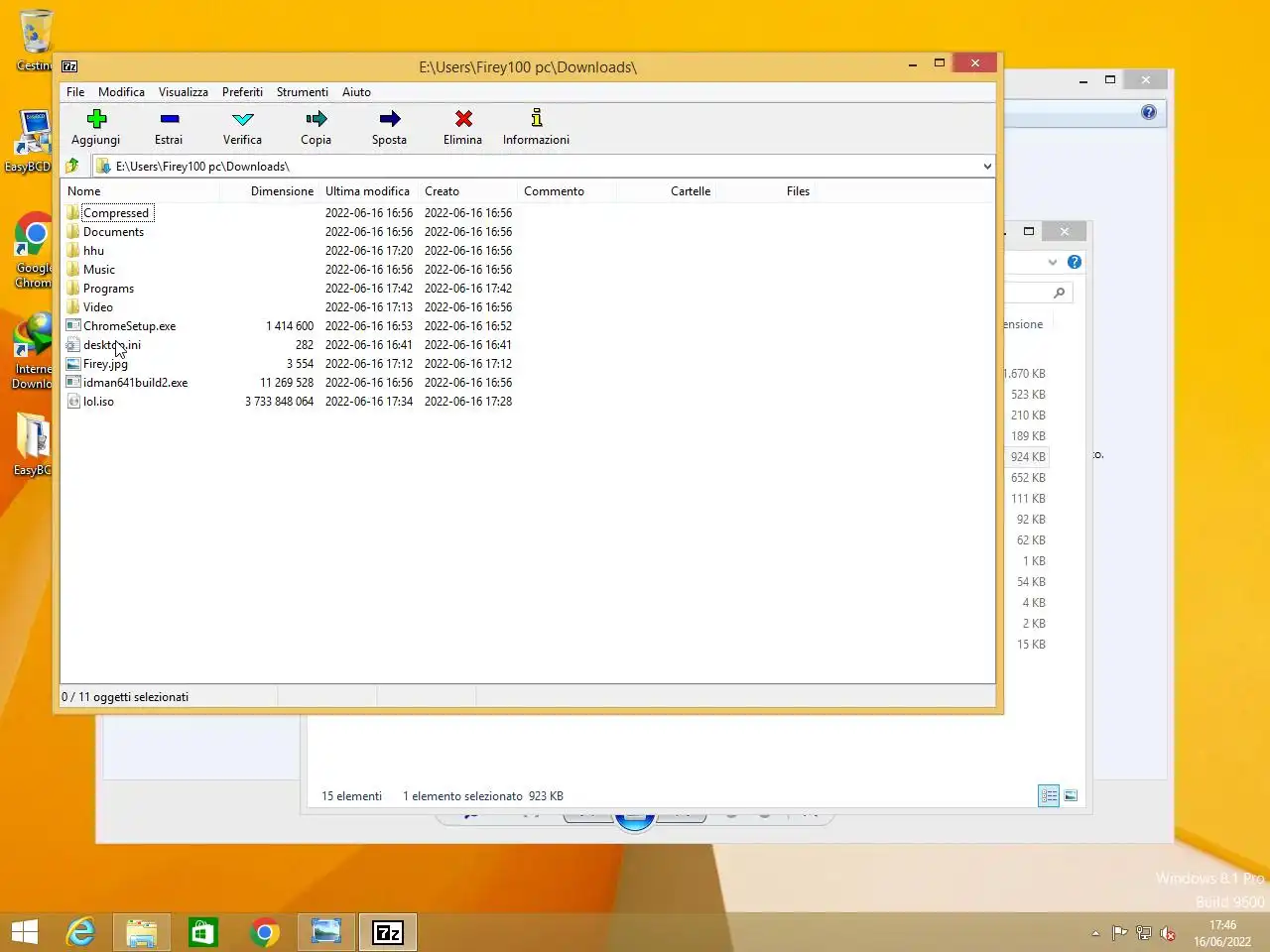Open the Google Chrome desktop shortcut
Image resolution: width=1270 pixels, height=952 pixels.
click(34, 250)
